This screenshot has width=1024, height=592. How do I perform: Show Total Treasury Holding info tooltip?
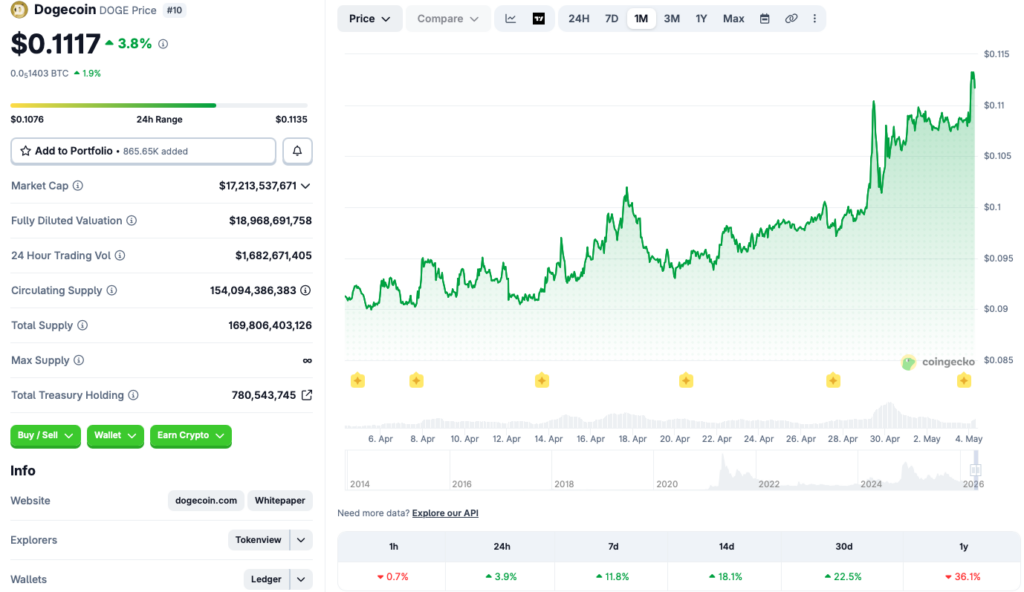click(x=133, y=395)
